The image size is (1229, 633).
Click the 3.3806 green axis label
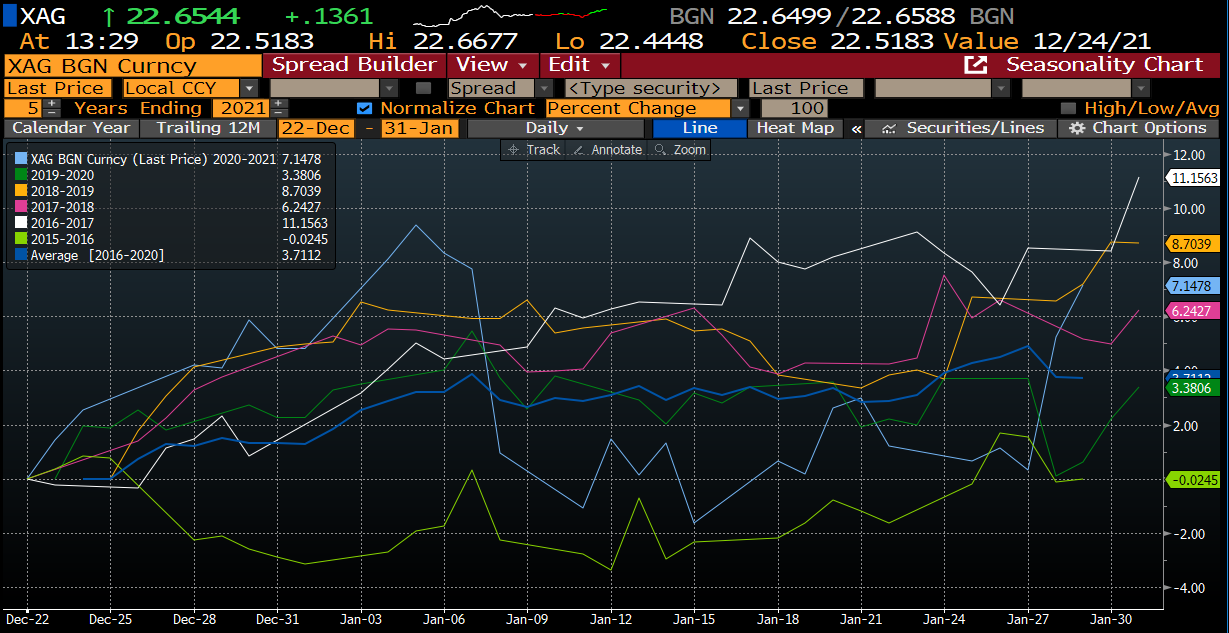point(1195,388)
